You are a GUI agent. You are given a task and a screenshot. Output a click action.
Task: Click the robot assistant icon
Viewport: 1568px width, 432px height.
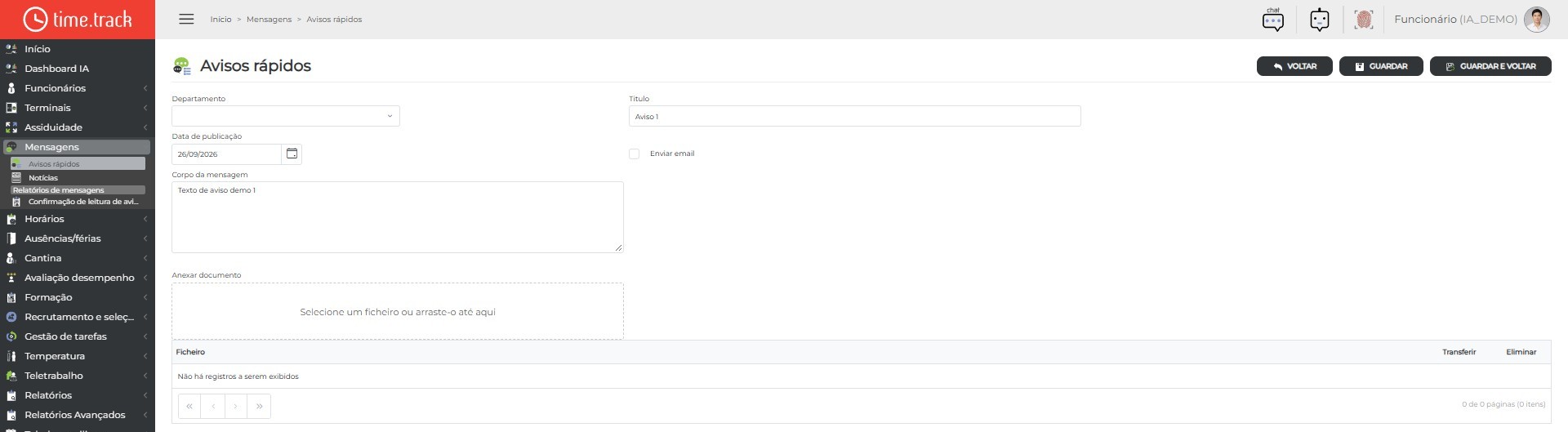point(1319,19)
